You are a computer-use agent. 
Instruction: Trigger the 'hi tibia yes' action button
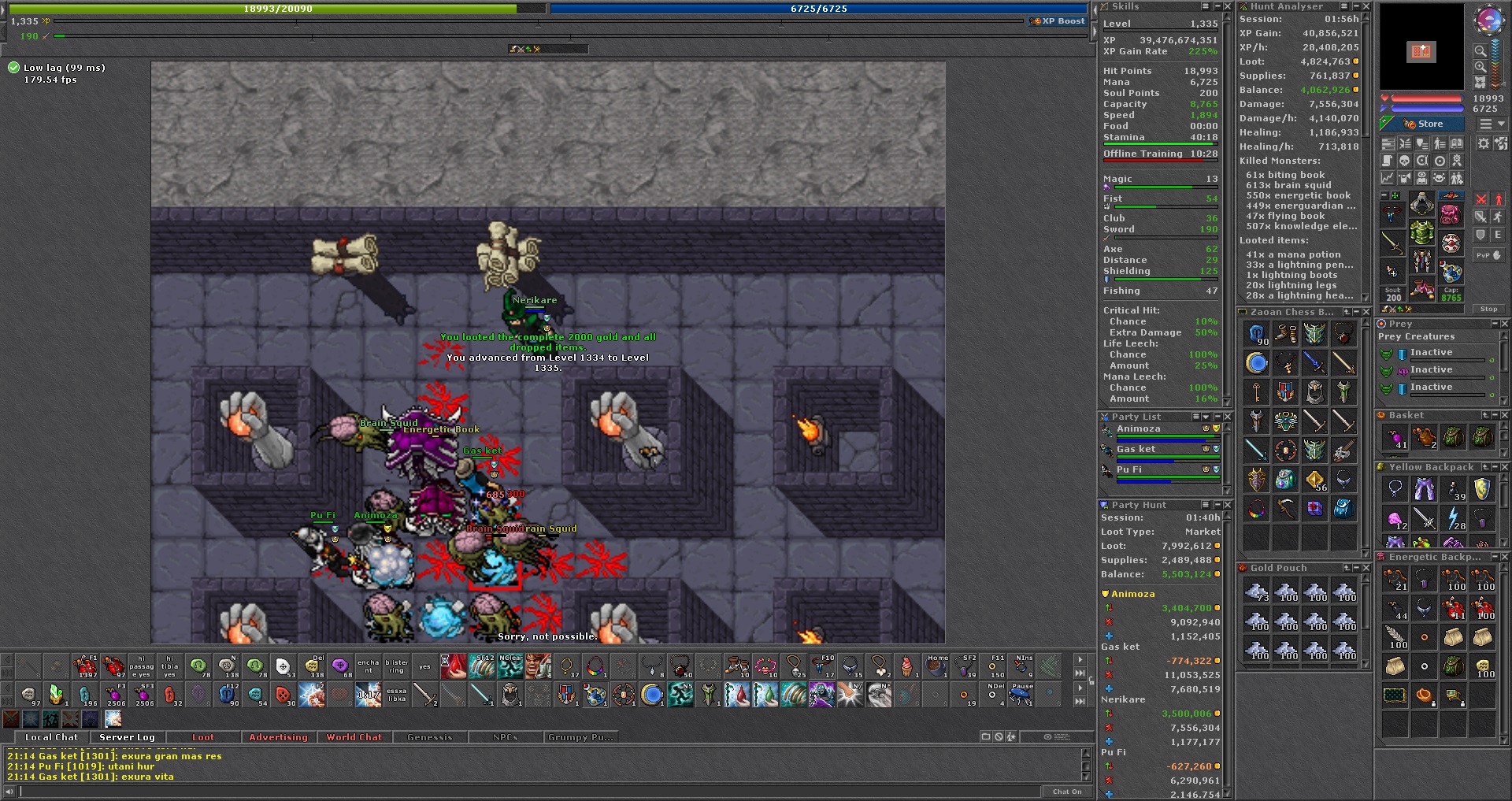tap(169, 666)
